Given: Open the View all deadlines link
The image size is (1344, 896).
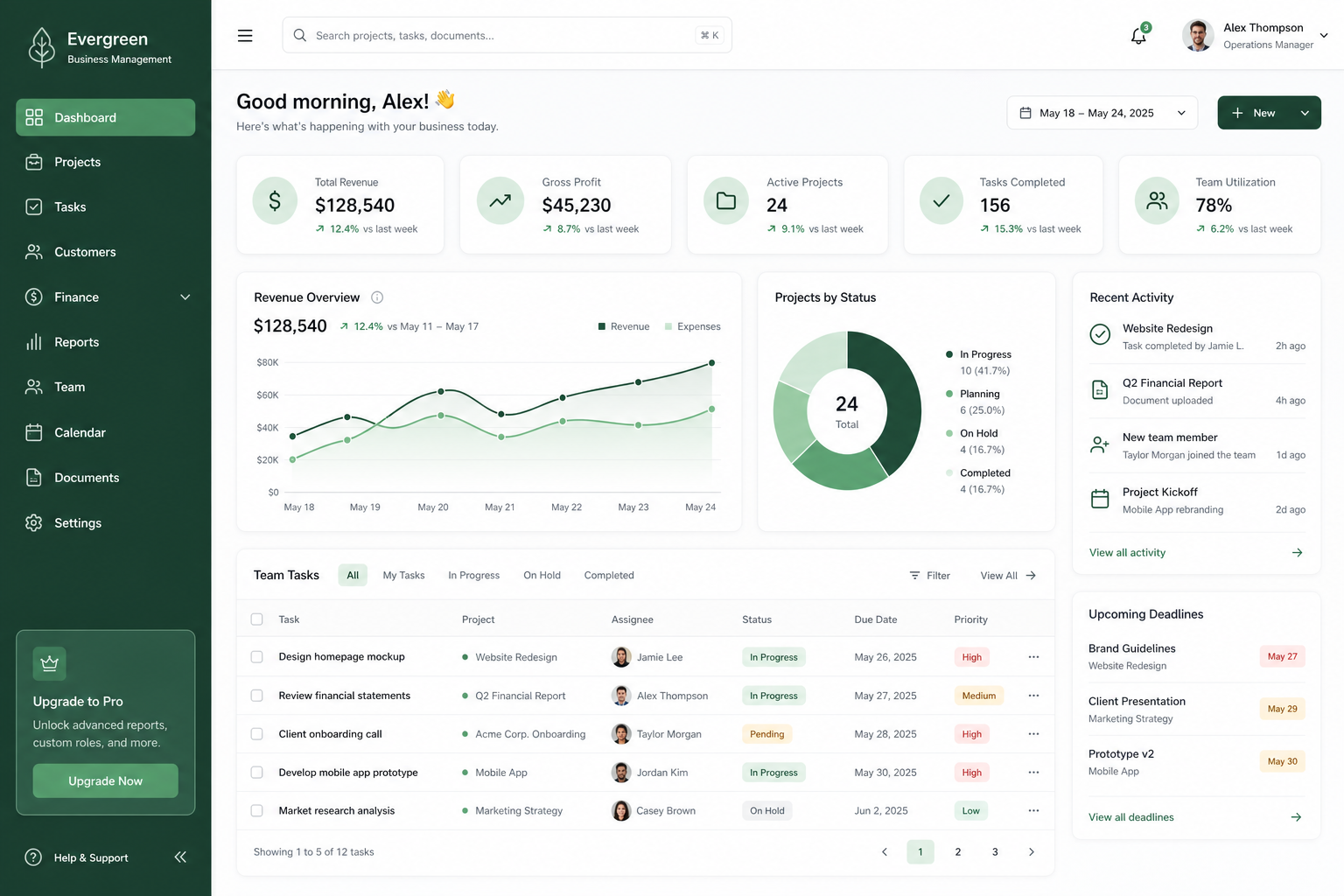Looking at the screenshot, I should pos(1130,817).
